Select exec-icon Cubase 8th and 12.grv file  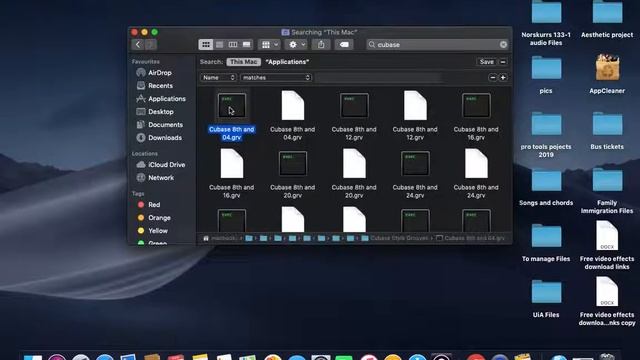354,106
